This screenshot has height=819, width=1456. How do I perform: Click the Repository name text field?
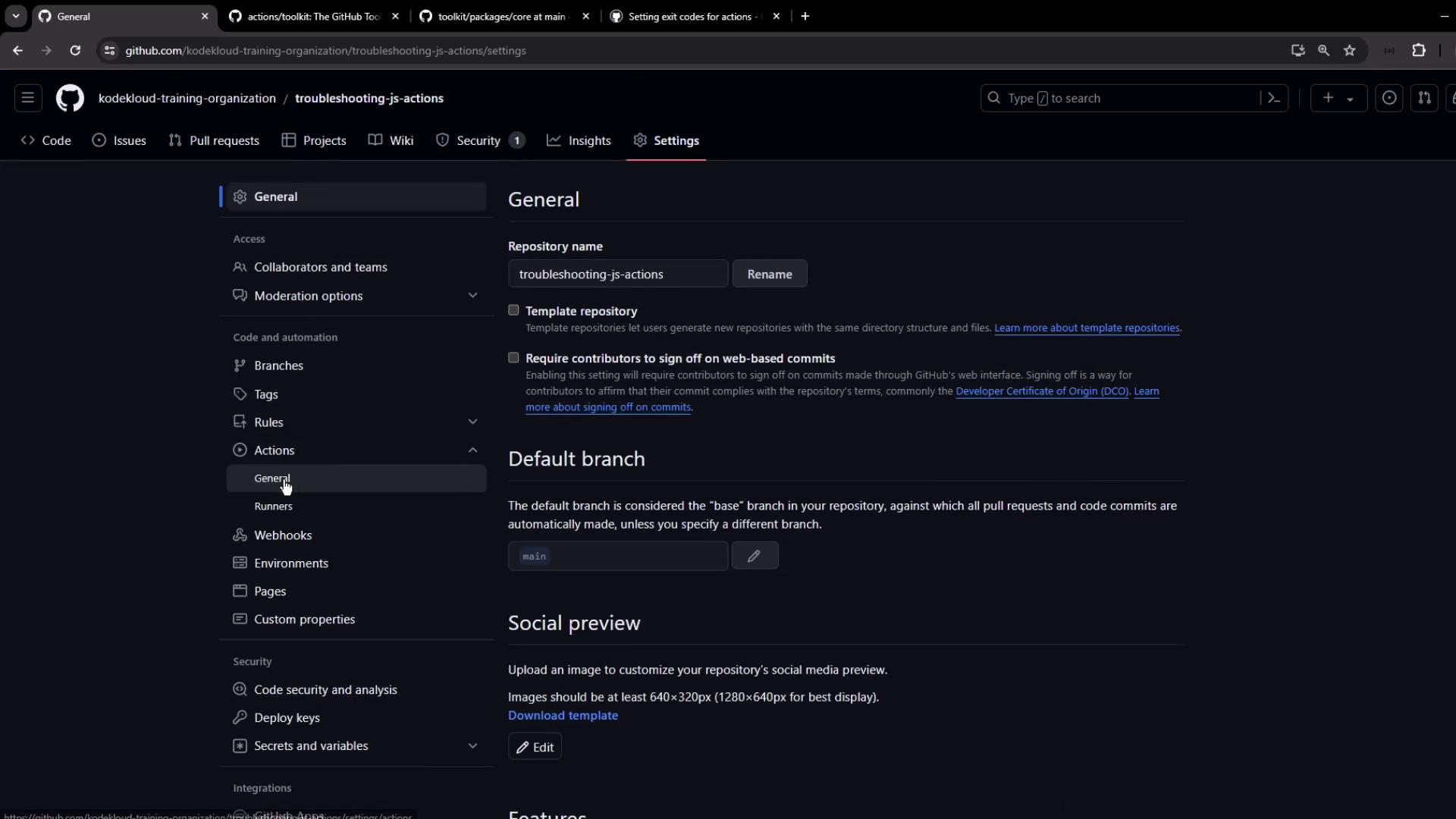pos(617,275)
